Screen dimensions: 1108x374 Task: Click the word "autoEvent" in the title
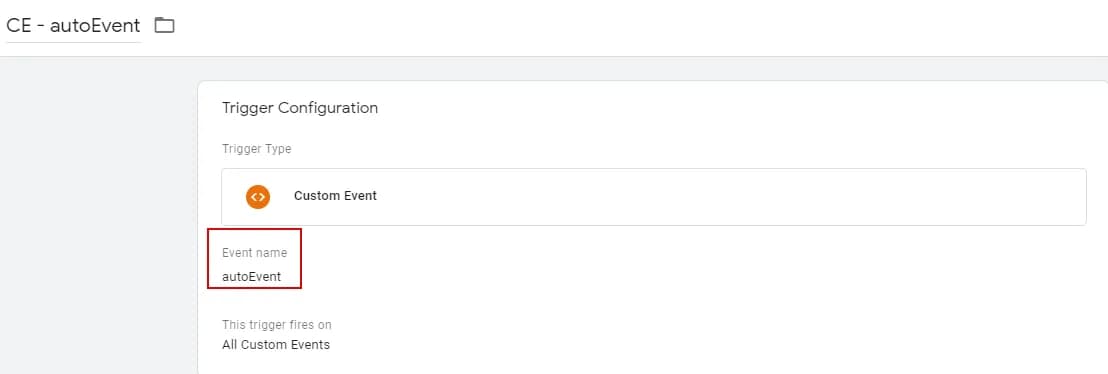95,25
